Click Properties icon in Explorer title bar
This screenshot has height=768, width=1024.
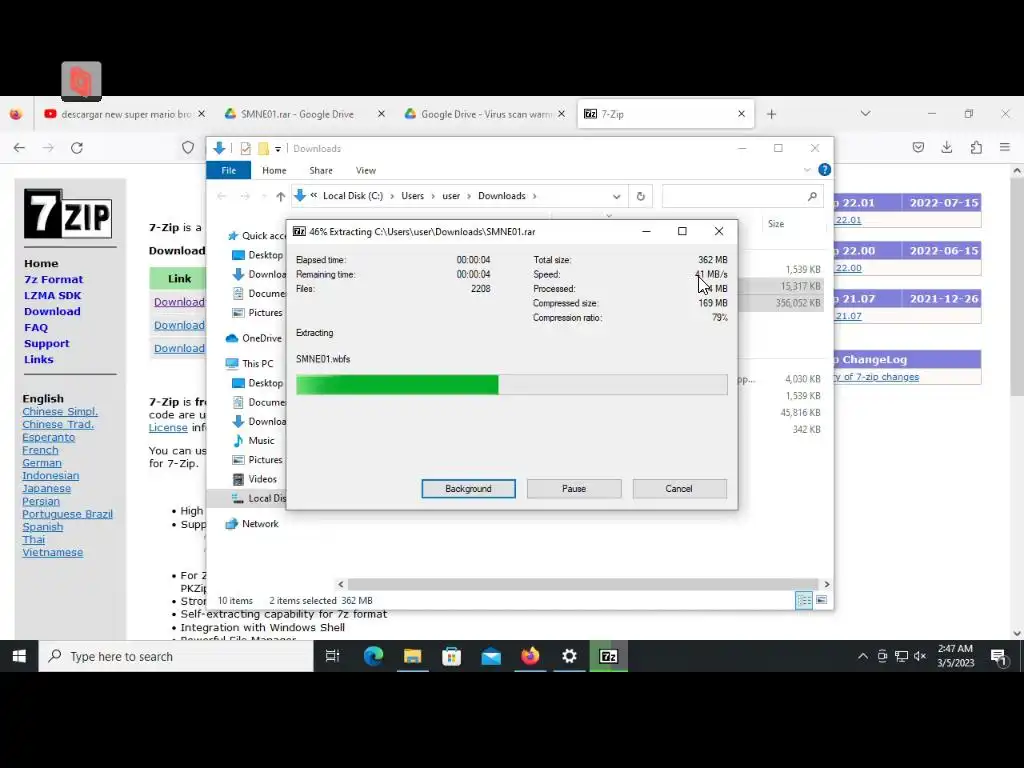246,149
